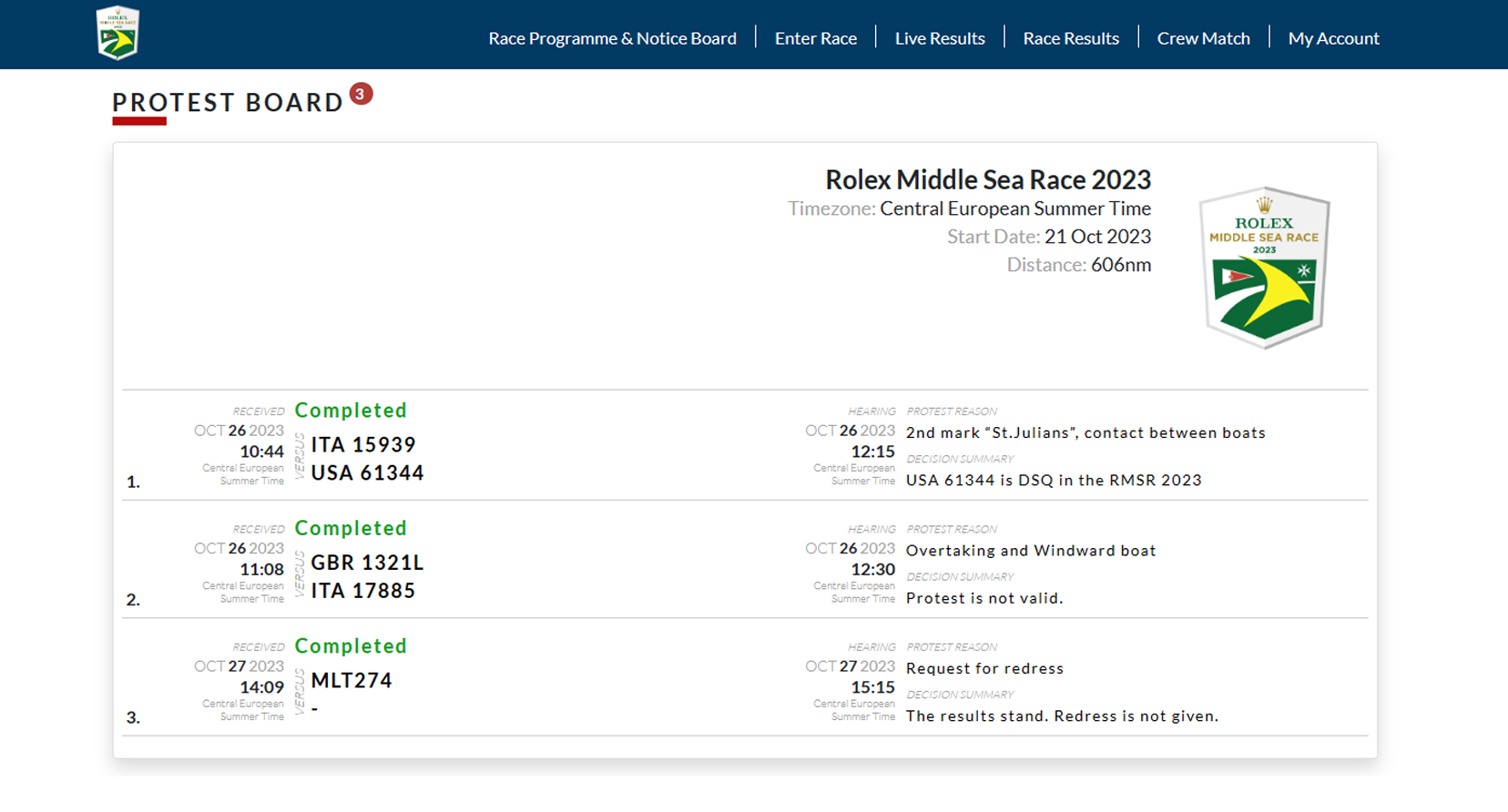Open Live Results
The width and height of the screenshot is (1508, 812).
pos(940,38)
